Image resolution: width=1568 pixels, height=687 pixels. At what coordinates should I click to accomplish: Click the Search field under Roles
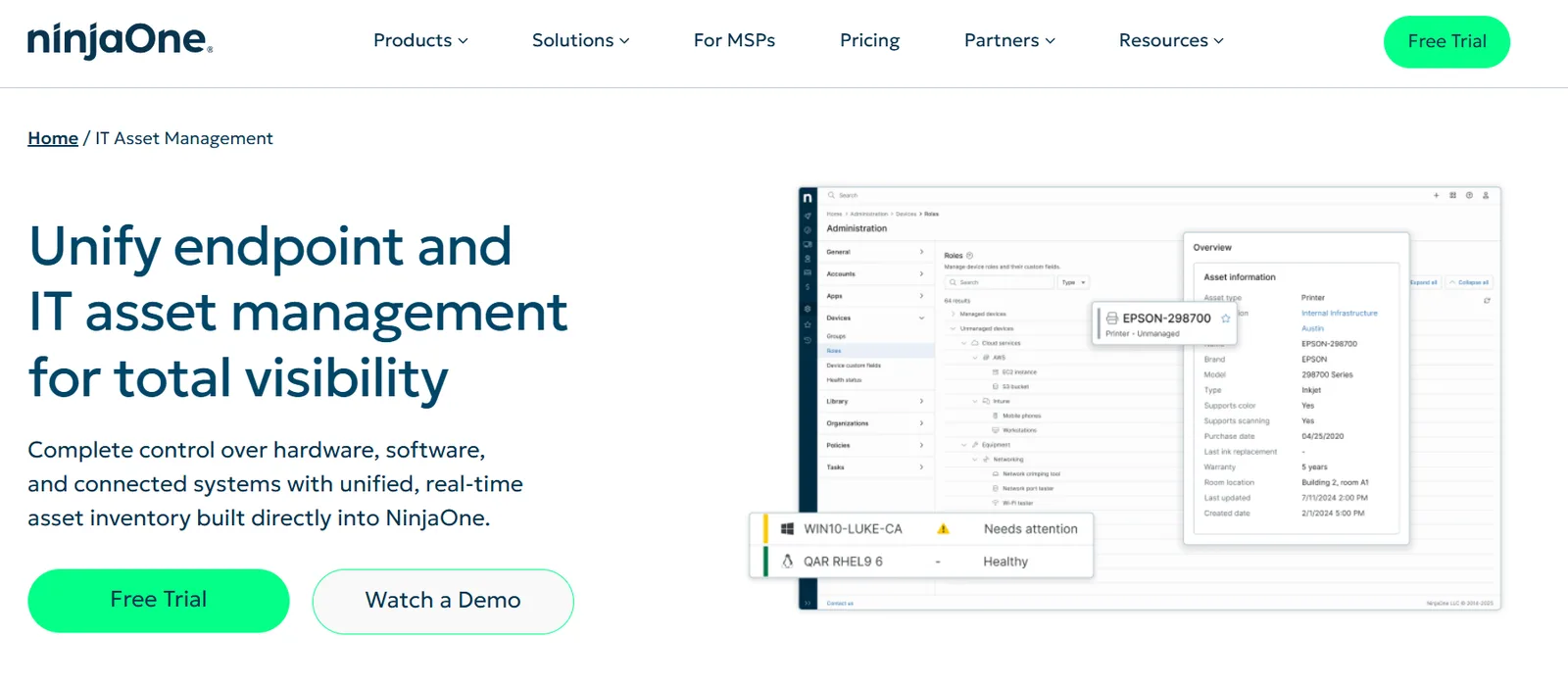[x=1000, y=282]
